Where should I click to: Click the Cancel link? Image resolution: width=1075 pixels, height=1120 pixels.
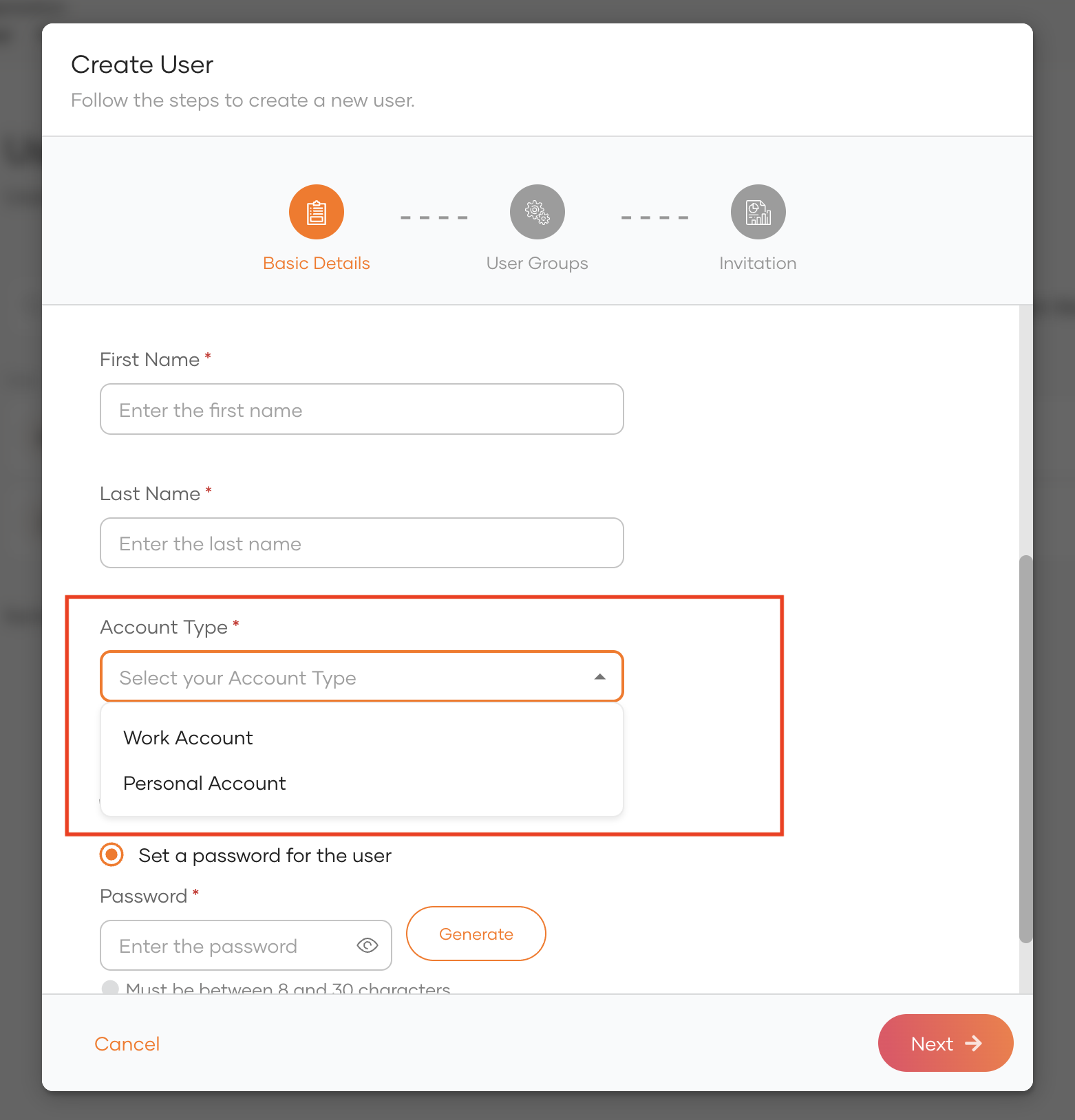click(x=127, y=1044)
